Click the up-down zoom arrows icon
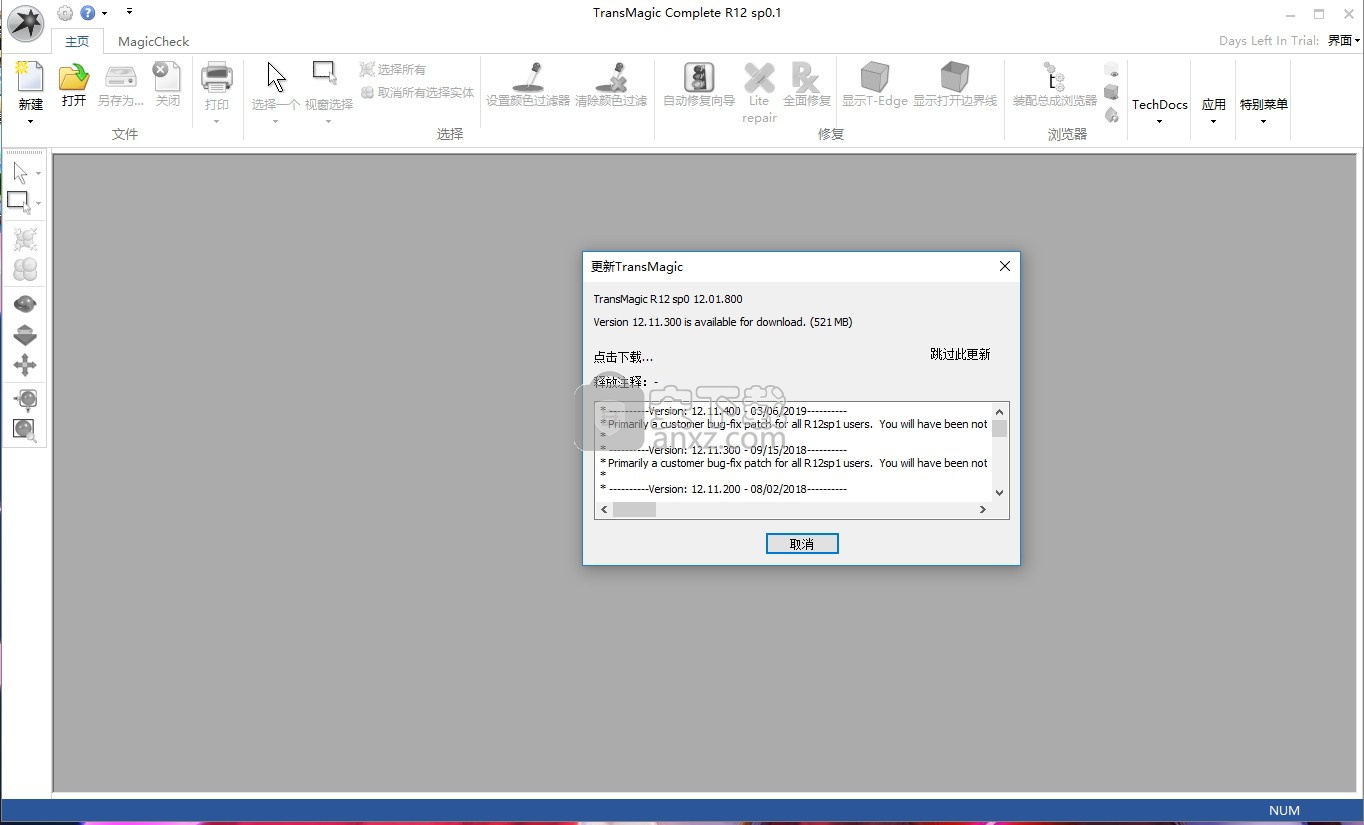Viewport: 1364px width, 825px height. click(x=25, y=335)
